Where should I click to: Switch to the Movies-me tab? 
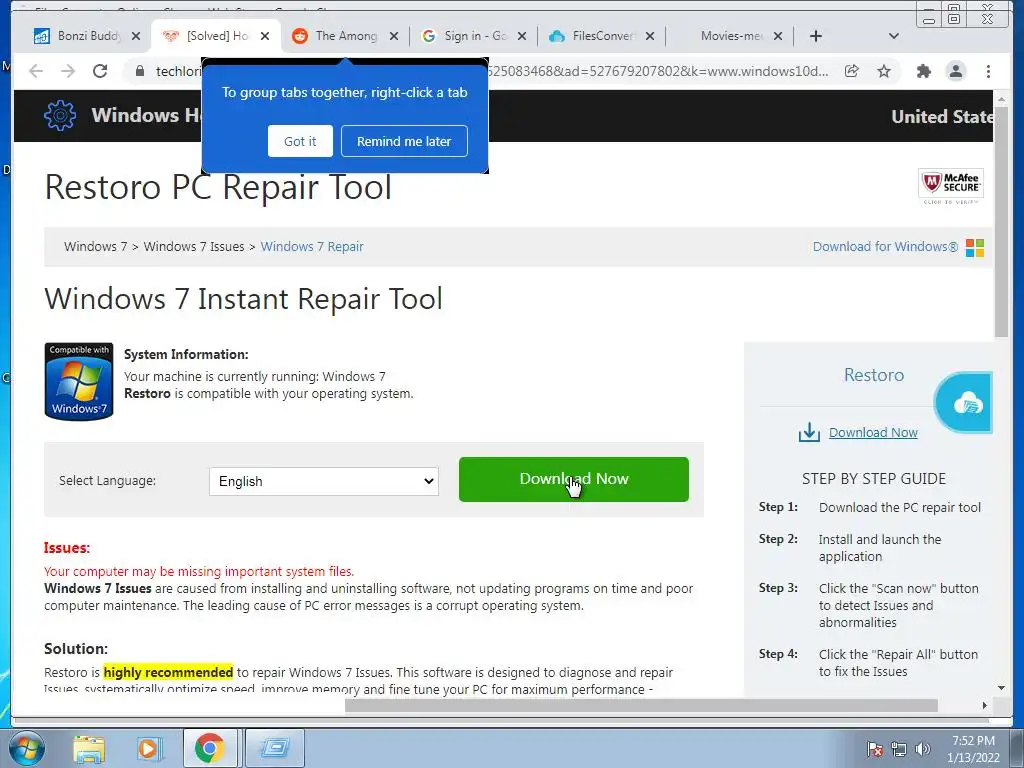click(730, 36)
